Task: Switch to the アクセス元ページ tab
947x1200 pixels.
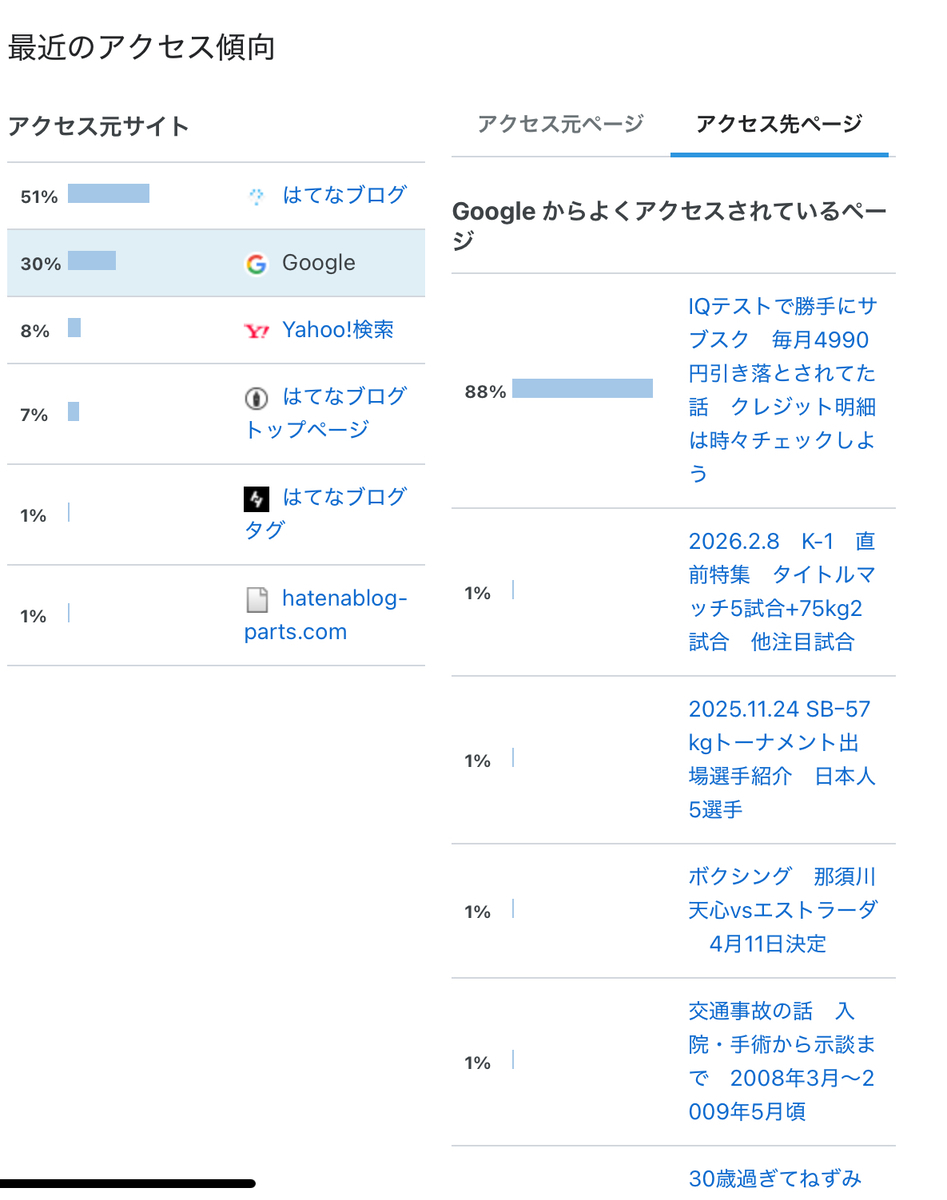Action: coord(560,124)
